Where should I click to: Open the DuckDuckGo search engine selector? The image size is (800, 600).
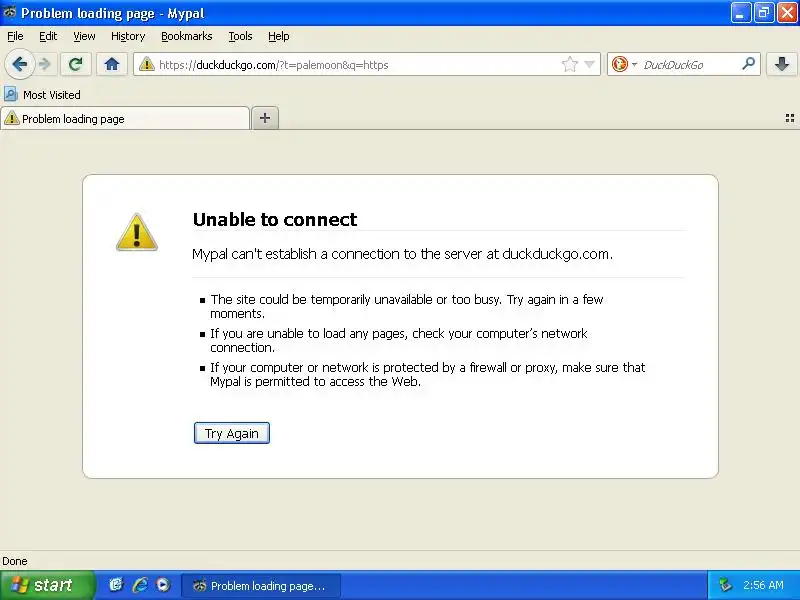tap(624, 65)
